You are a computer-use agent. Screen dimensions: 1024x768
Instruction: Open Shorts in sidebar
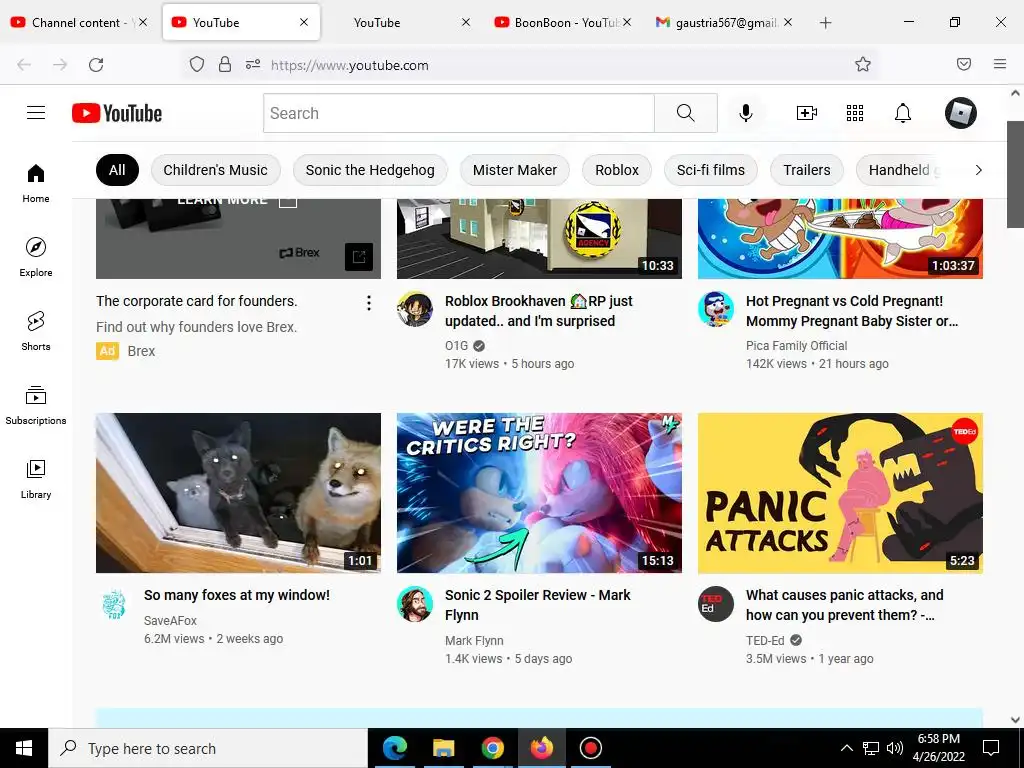(36, 331)
